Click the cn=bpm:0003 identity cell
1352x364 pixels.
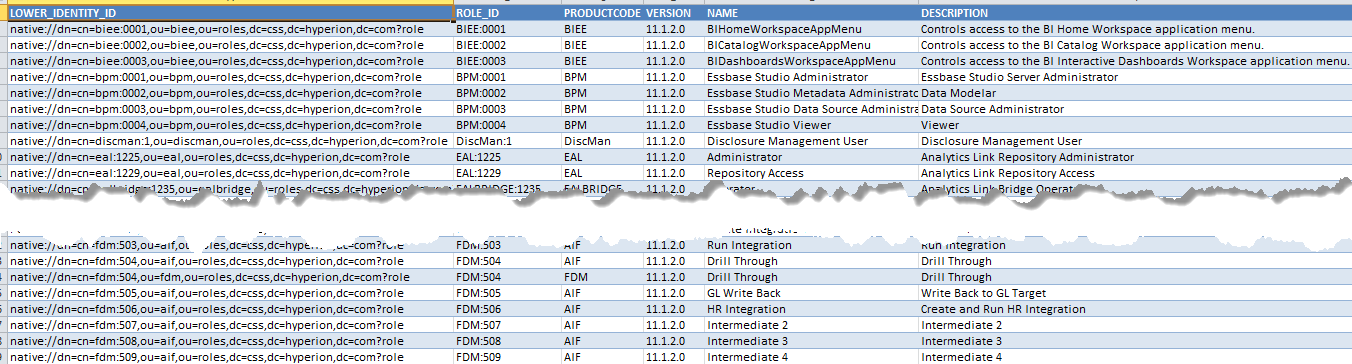pyautogui.click(x=230, y=110)
